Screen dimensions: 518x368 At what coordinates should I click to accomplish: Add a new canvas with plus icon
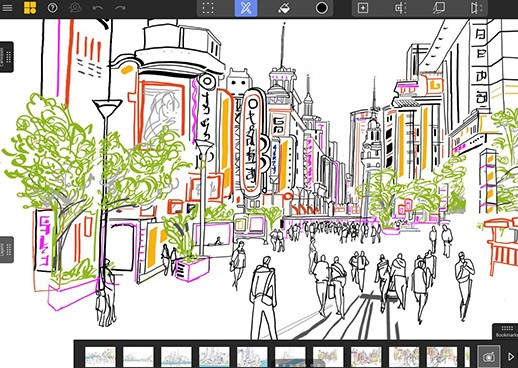[x=363, y=8]
